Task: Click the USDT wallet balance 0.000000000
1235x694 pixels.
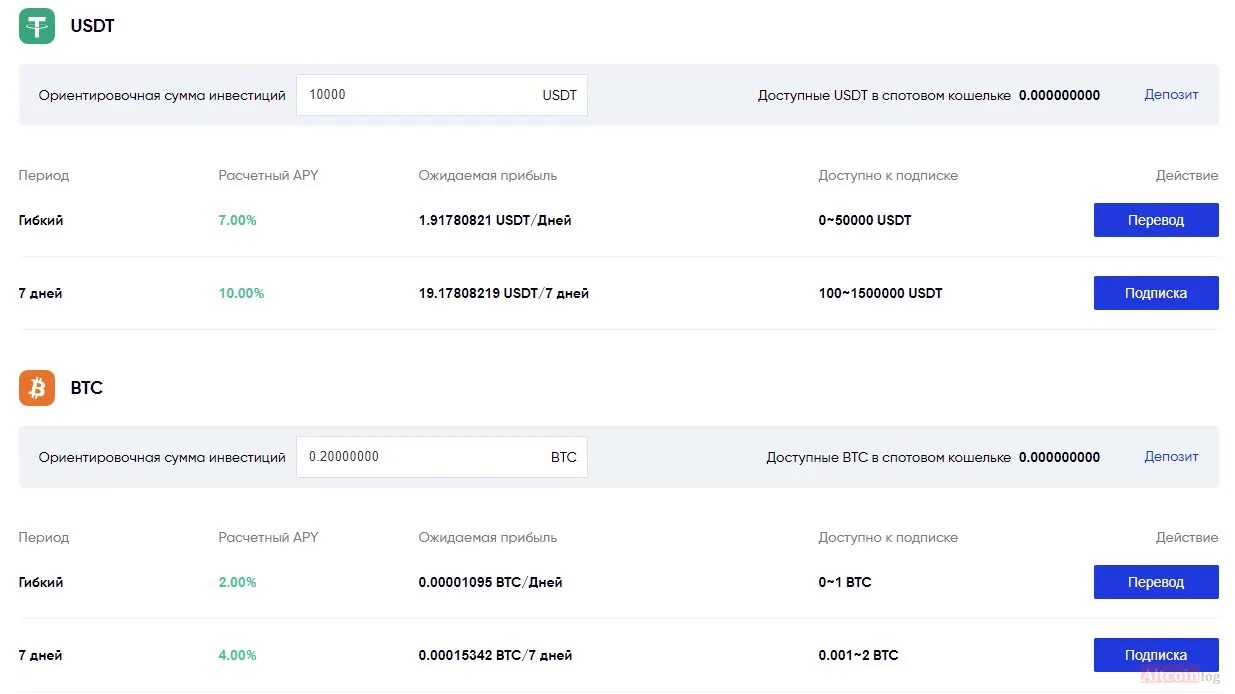Action: 1059,95
